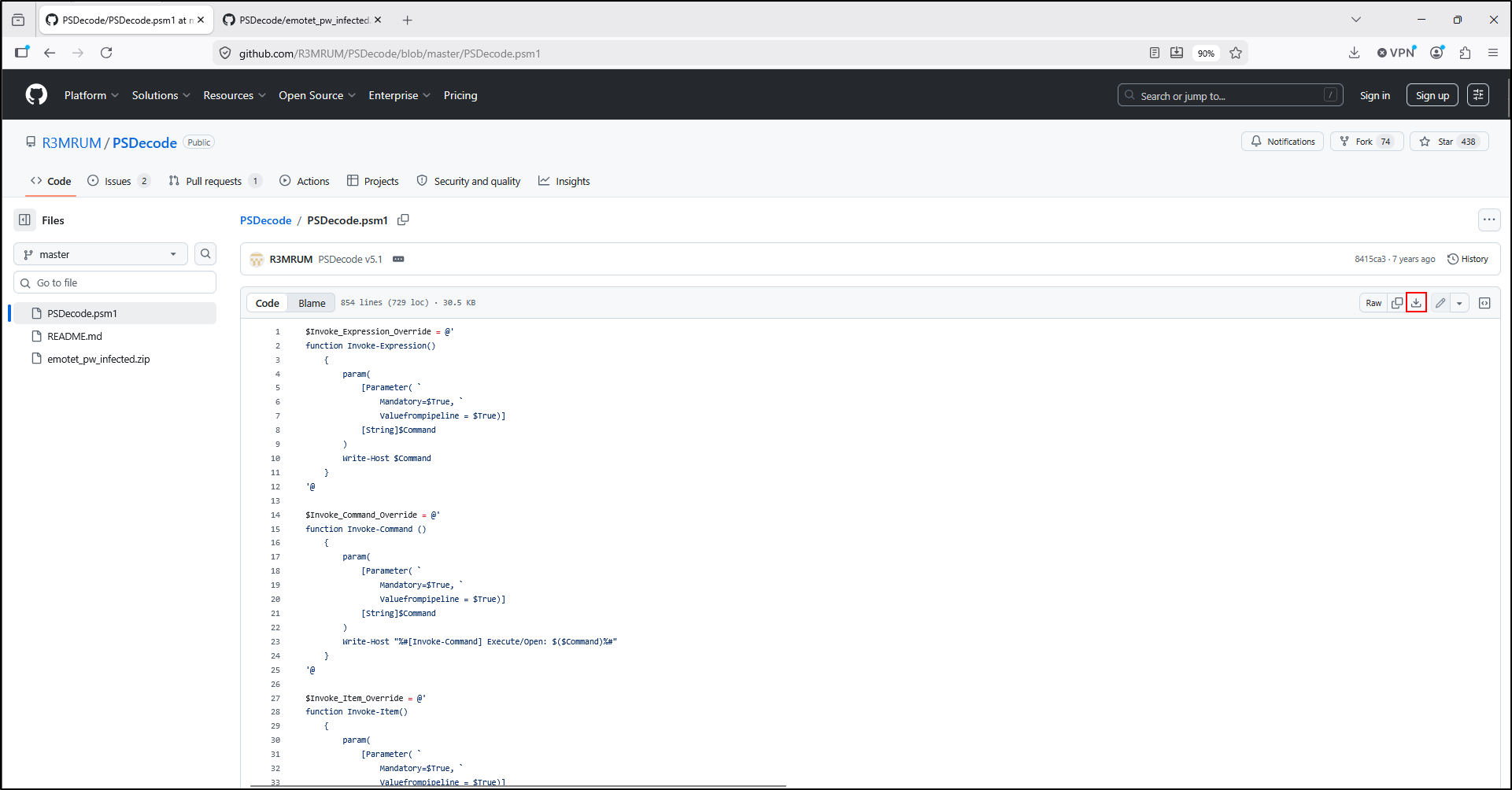This screenshot has width=1512, height=790.
Task: Open the browser hamburger menu
Action: click(x=1493, y=53)
